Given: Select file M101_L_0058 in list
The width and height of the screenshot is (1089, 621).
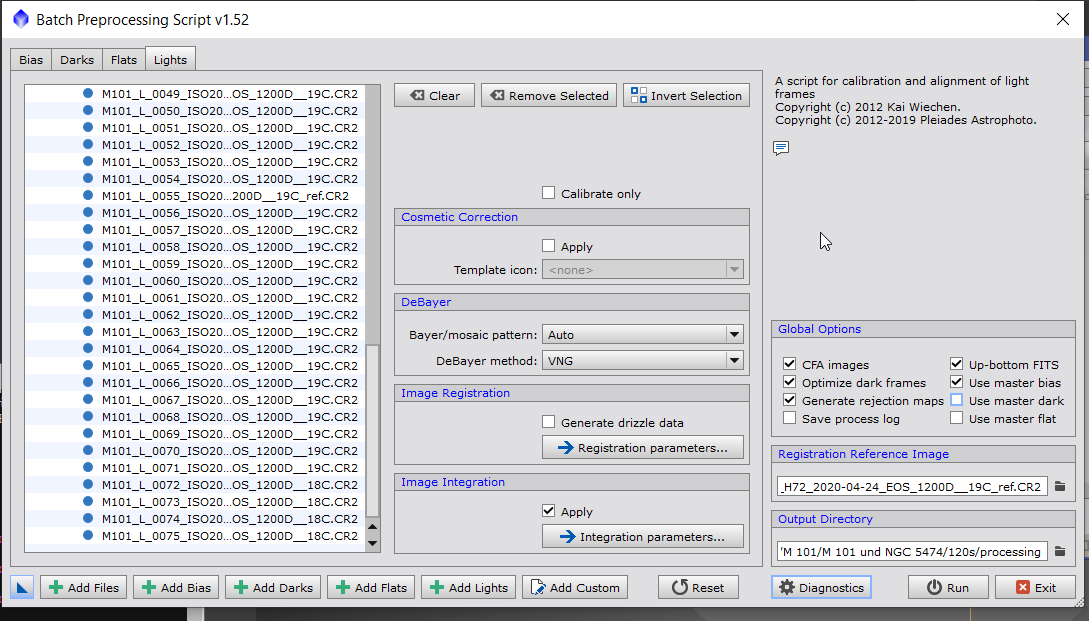Looking at the screenshot, I should point(194,247).
